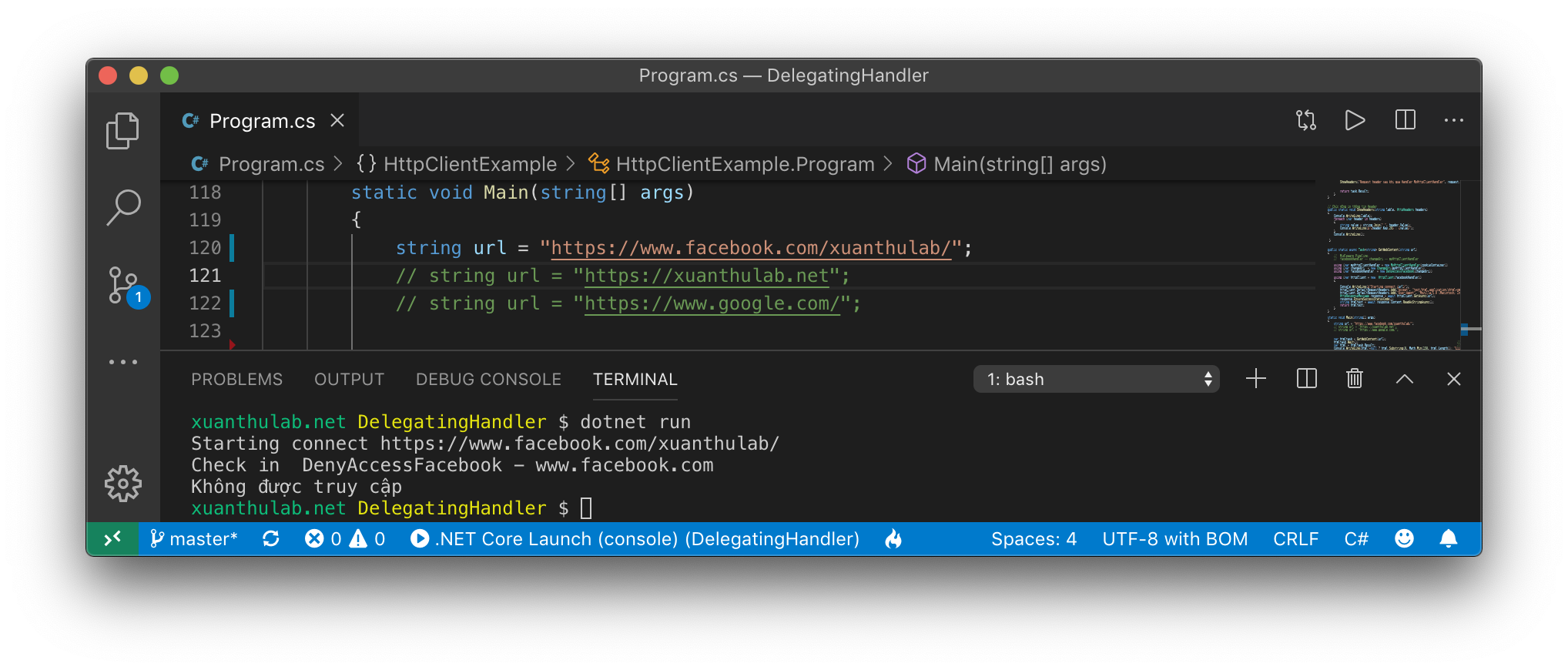Open errors and warnings count in status bar
Viewport: 1568px width, 670px height.
tap(345, 539)
